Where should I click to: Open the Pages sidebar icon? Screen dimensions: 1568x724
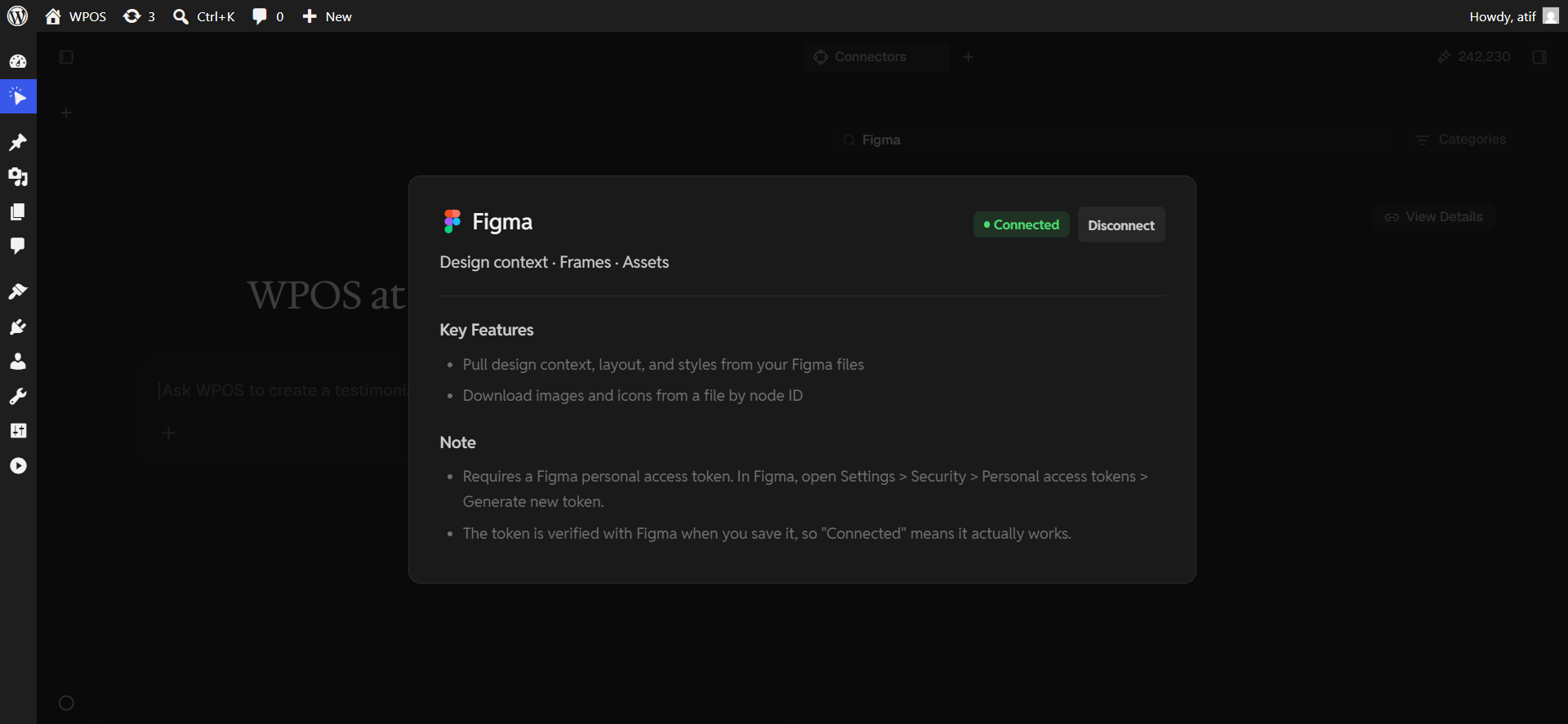pyautogui.click(x=18, y=212)
